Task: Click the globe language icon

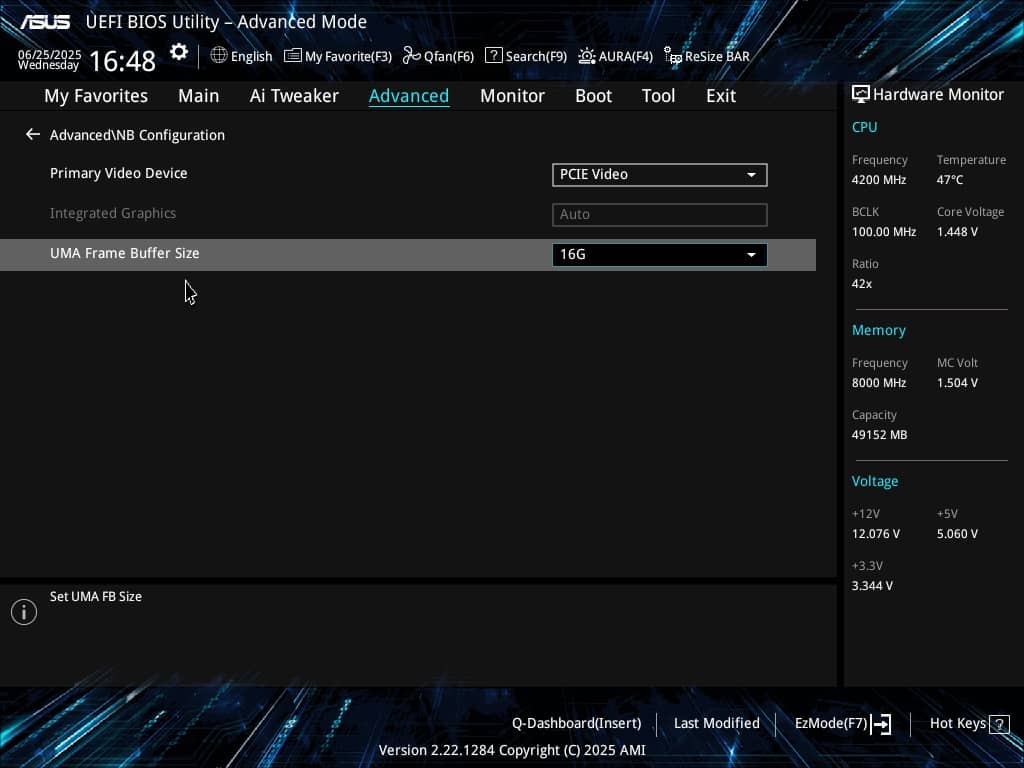Action: (219, 56)
